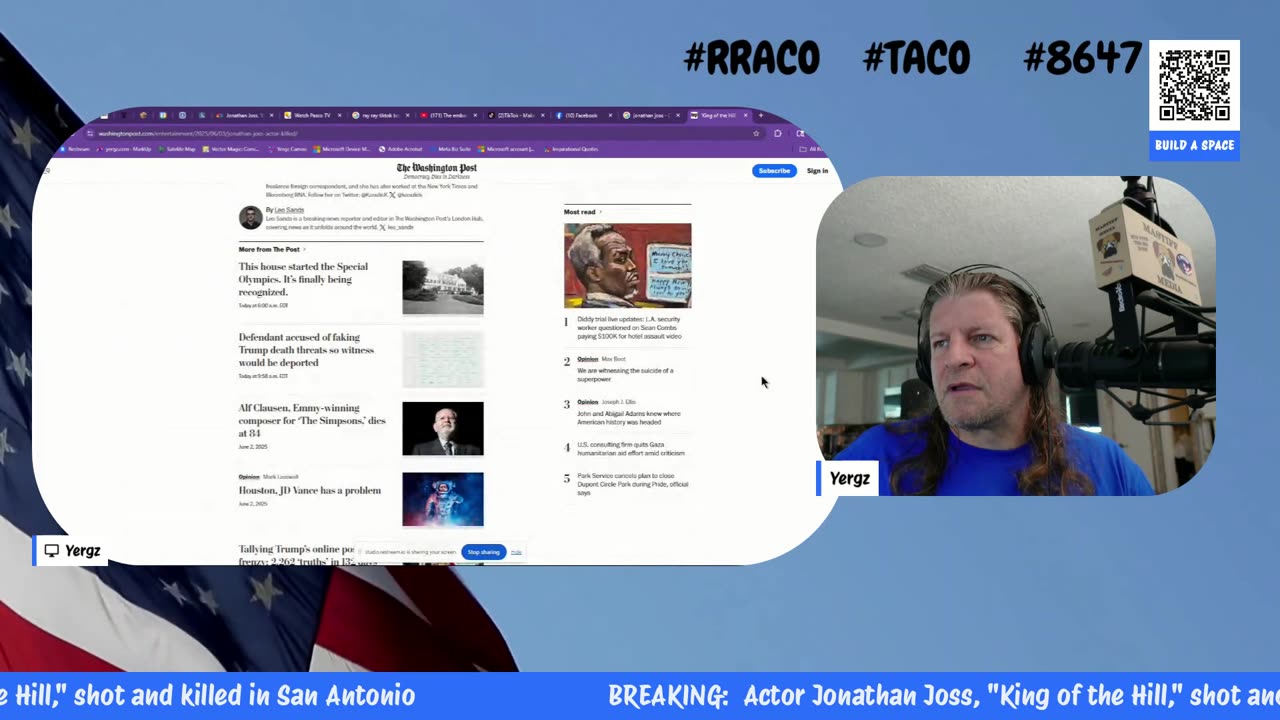The width and height of the screenshot is (1280, 720).
Task: Switch to the ray ray tiktok tab
Action: pyautogui.click(x=382, y=115)
